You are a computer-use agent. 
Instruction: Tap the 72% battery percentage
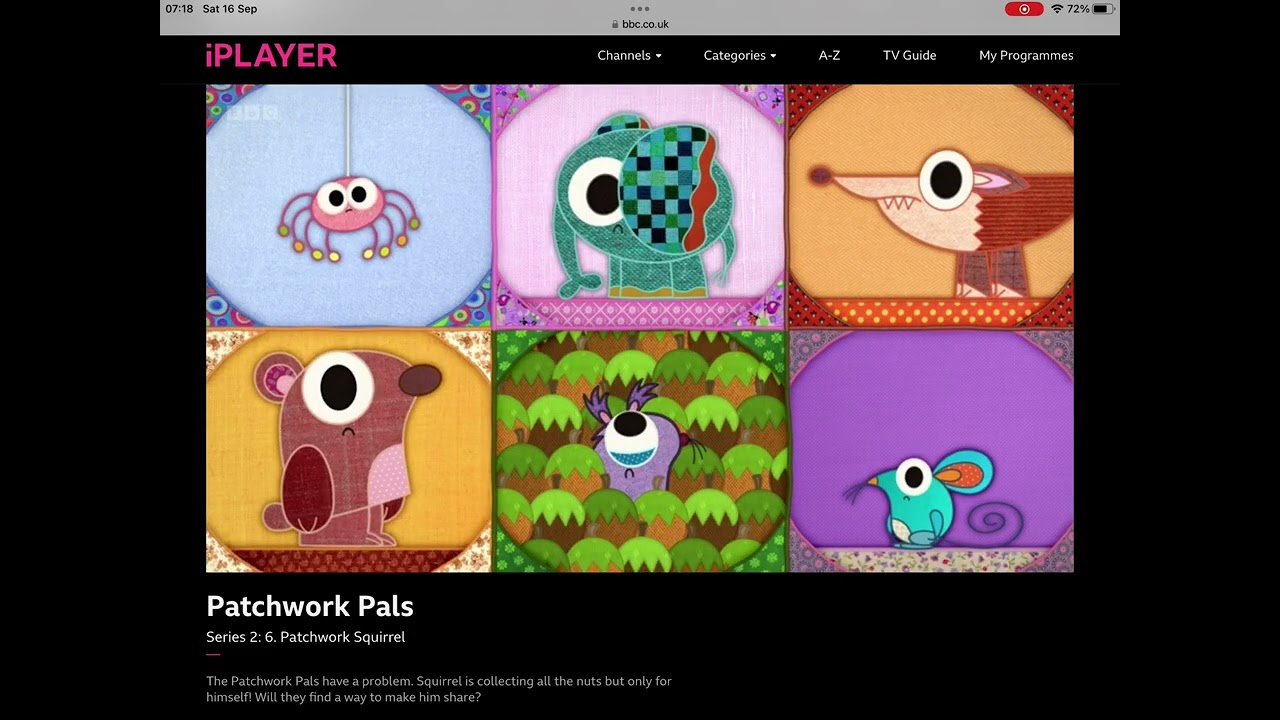(x=1078, y=9)
